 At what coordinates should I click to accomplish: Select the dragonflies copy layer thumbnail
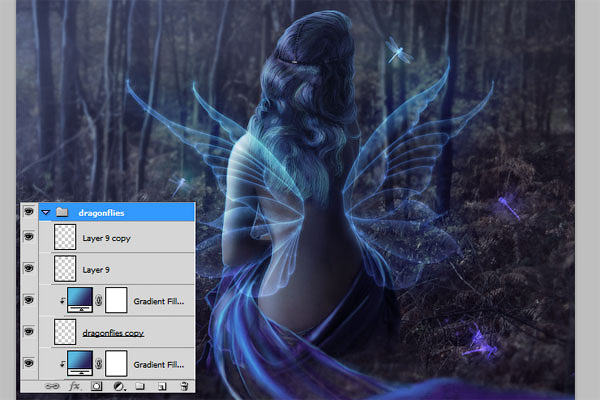[x=65, y=332]
